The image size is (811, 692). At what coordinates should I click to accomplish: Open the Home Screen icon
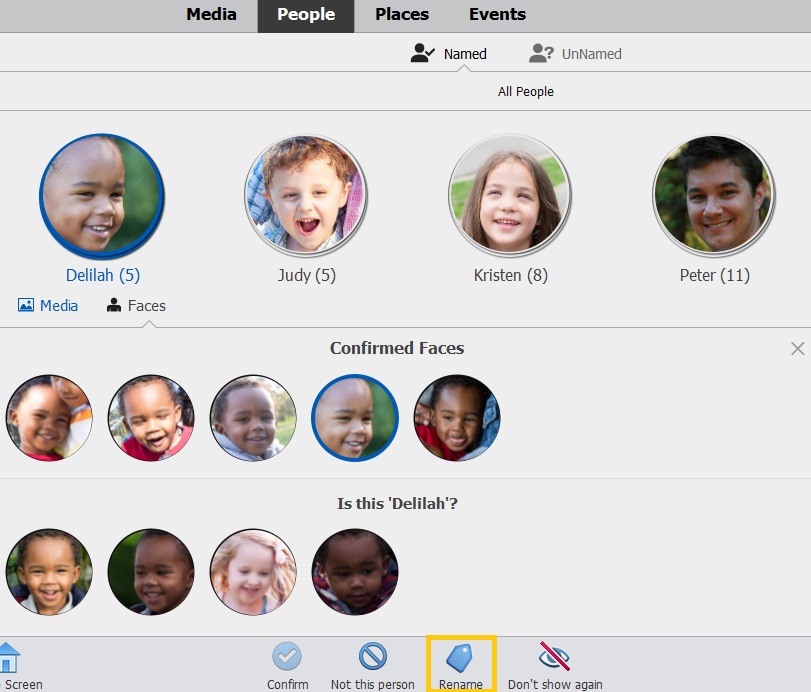(9, 657)
